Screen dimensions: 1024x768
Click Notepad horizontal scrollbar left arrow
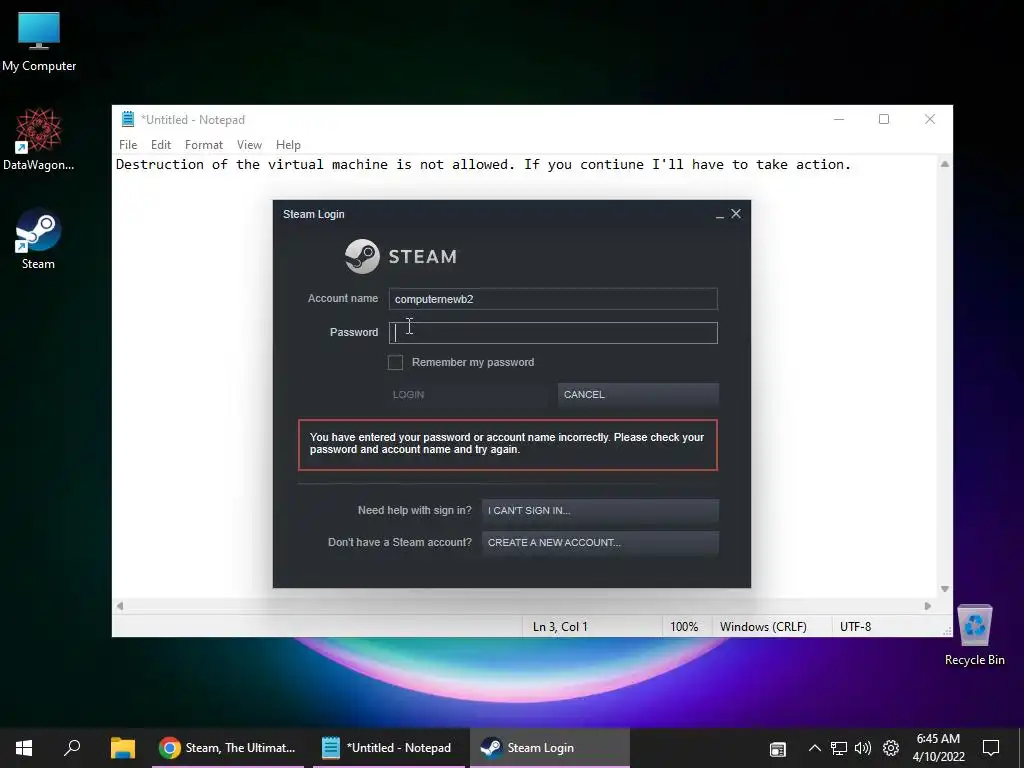point(120,606)
